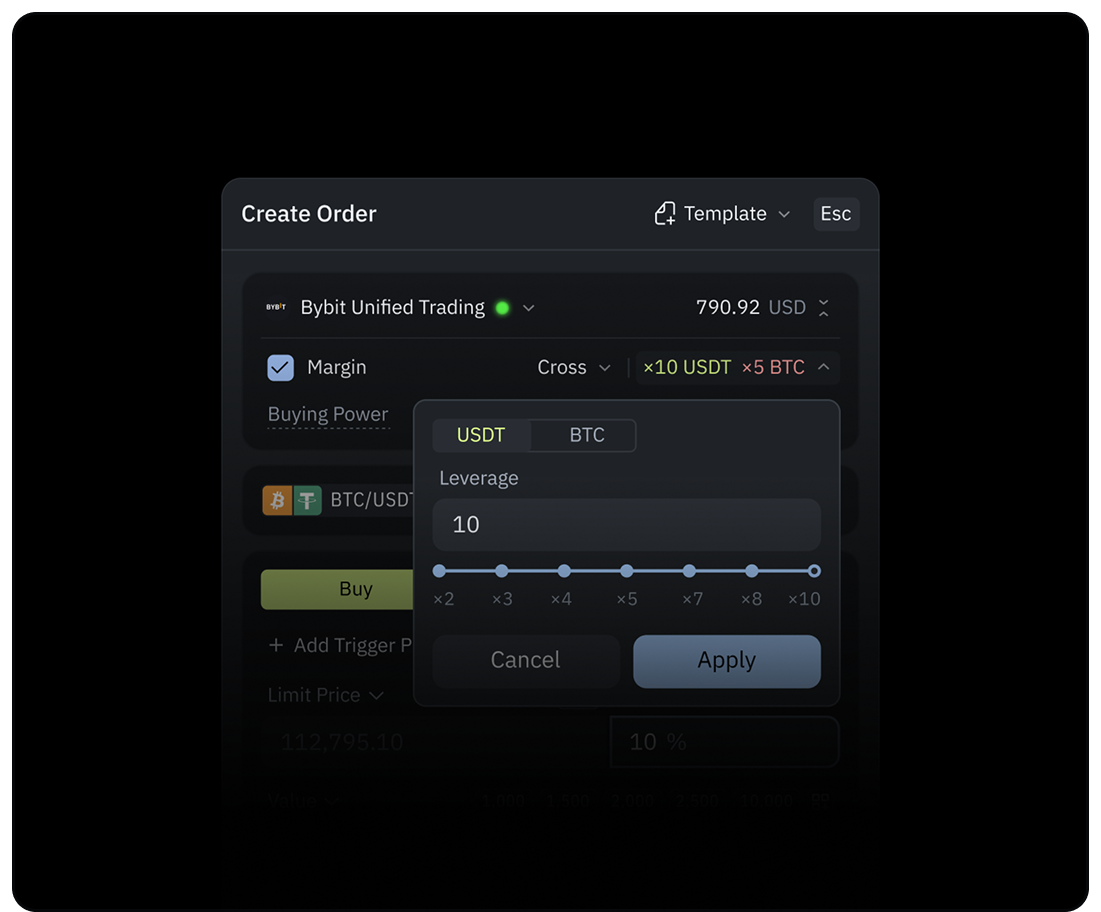The image size is (1101, 912).
Task: Set leverage slider to the ×3 stop
Action: (x=501, y=571)
